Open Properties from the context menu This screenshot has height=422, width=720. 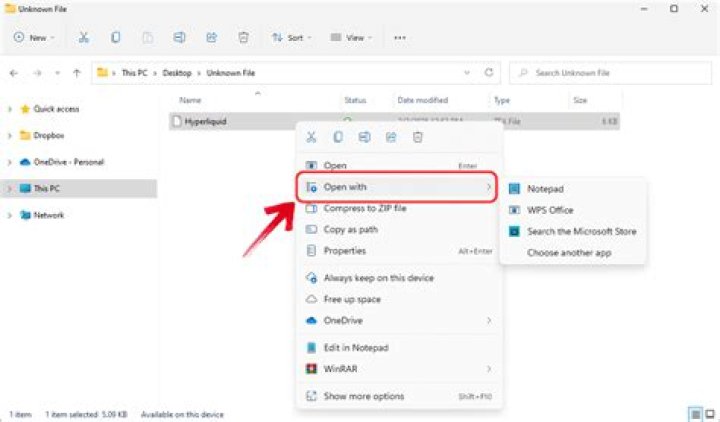(344, 251)
